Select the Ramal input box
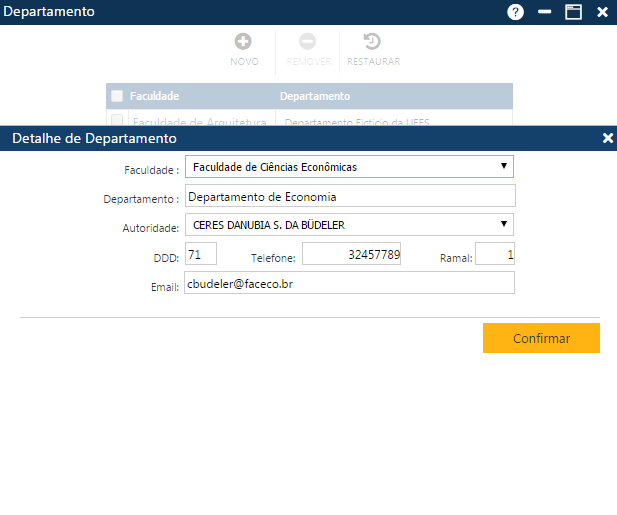Screen dimensions: 617x515 click(x=495, y=255)
